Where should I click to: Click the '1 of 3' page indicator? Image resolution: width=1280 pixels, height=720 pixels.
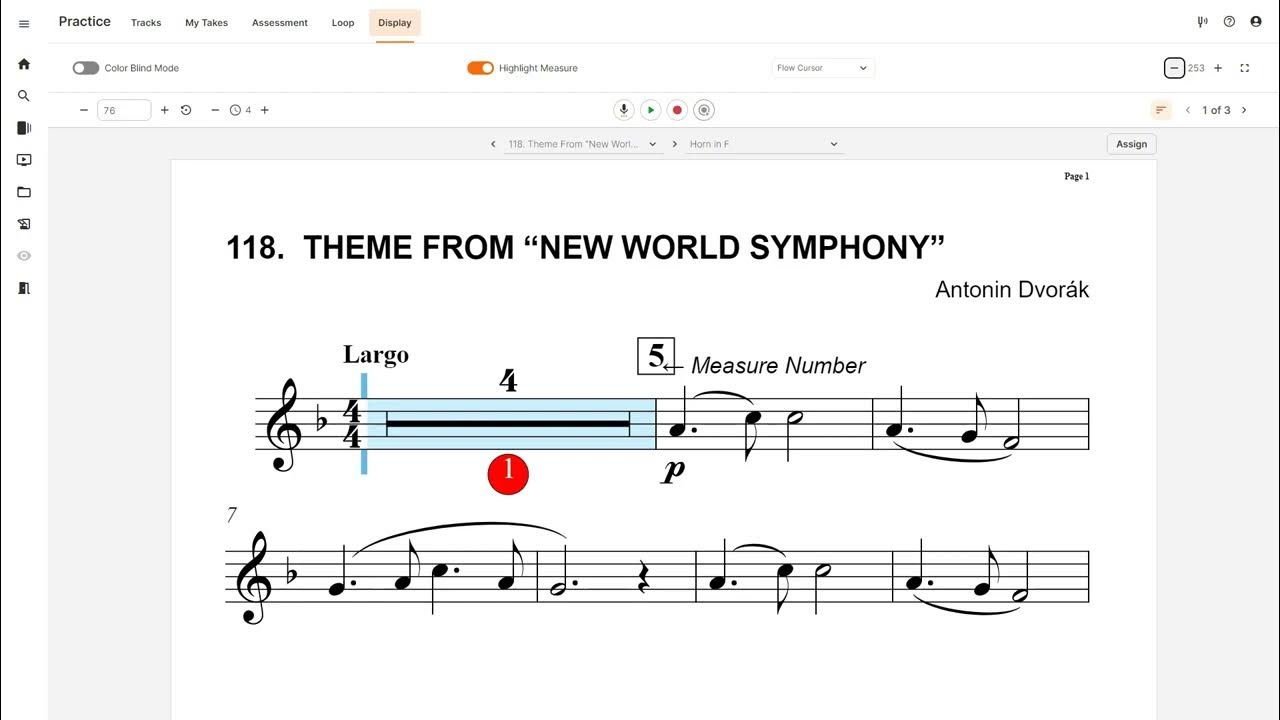1216,110
